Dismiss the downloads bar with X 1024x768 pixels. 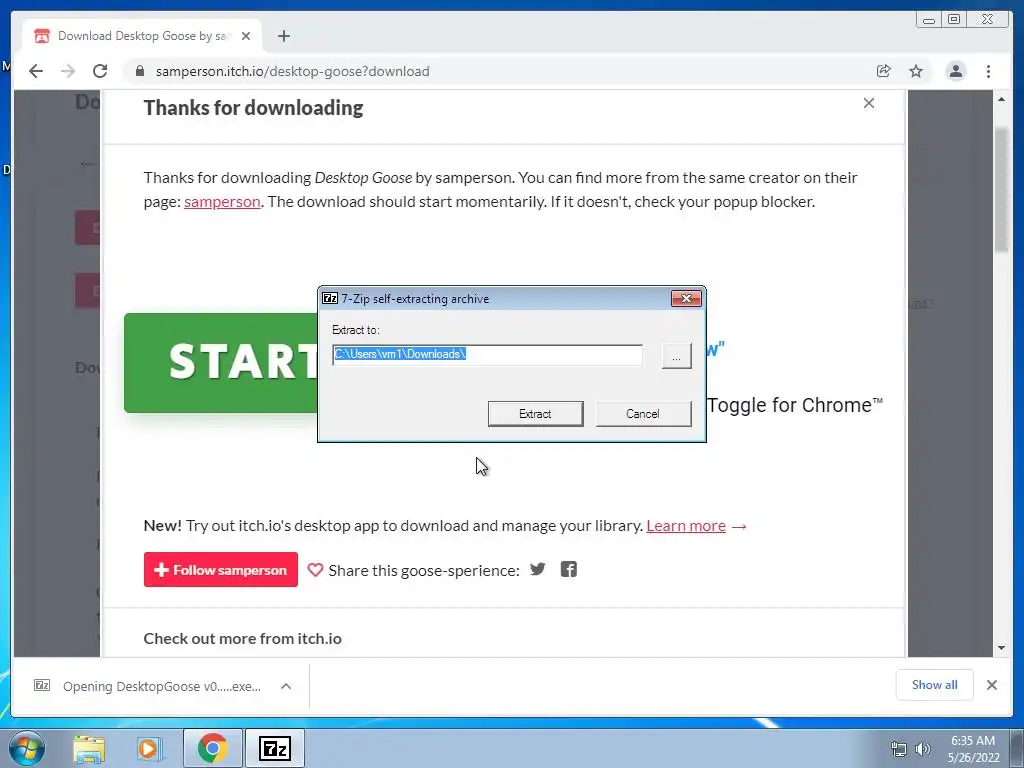click(x=992, y=685)
